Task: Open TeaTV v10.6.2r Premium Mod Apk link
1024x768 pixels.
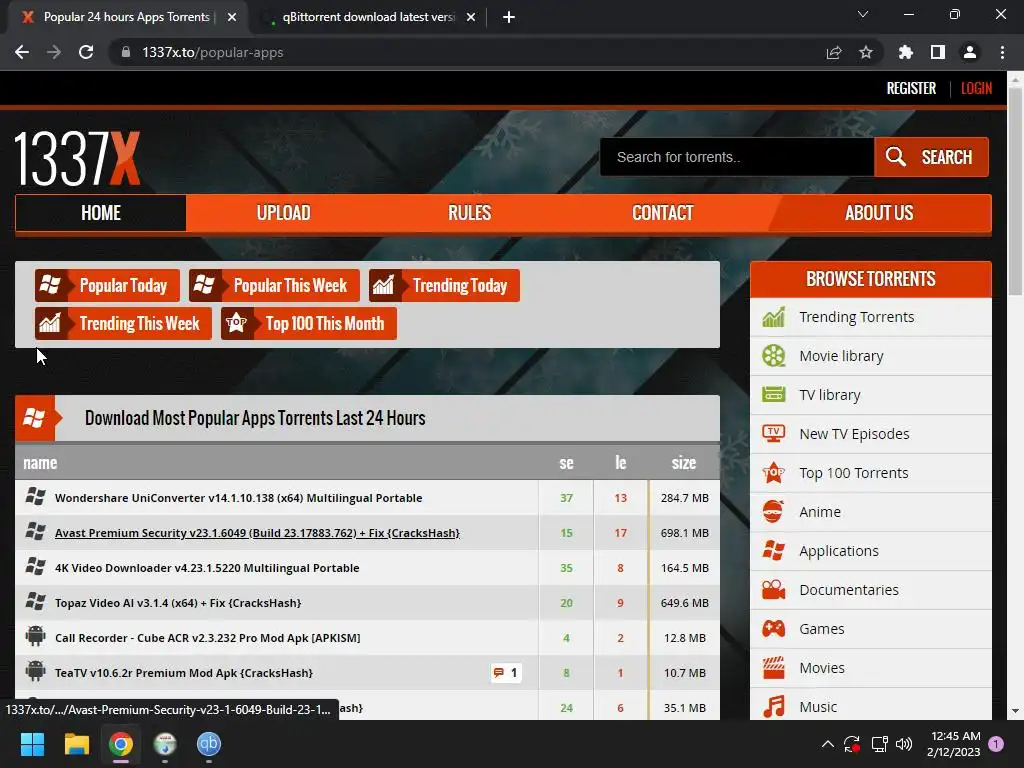Action: (184, 673)
